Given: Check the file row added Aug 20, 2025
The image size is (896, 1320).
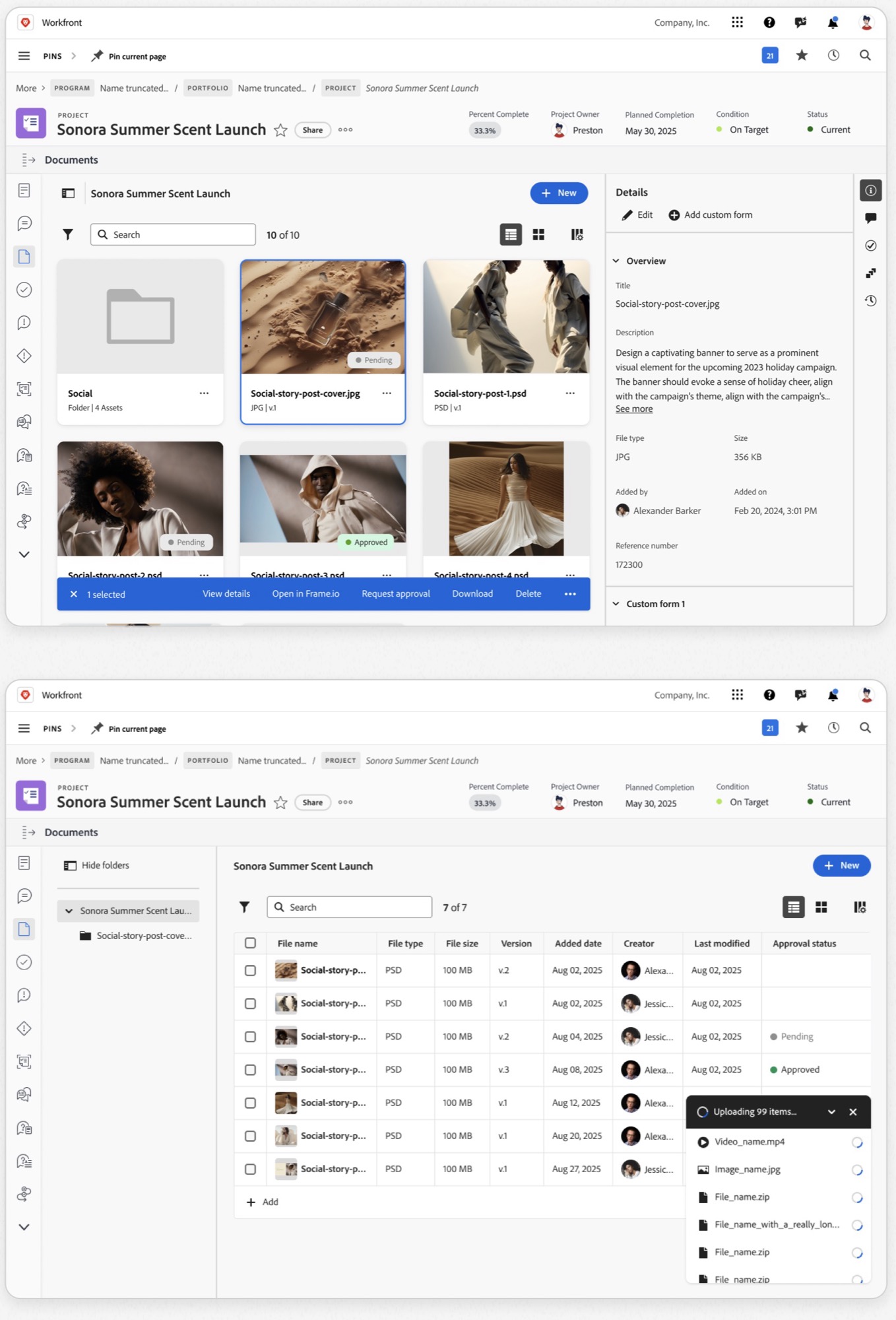Looking at the screenshot, I should (250, 1136).
